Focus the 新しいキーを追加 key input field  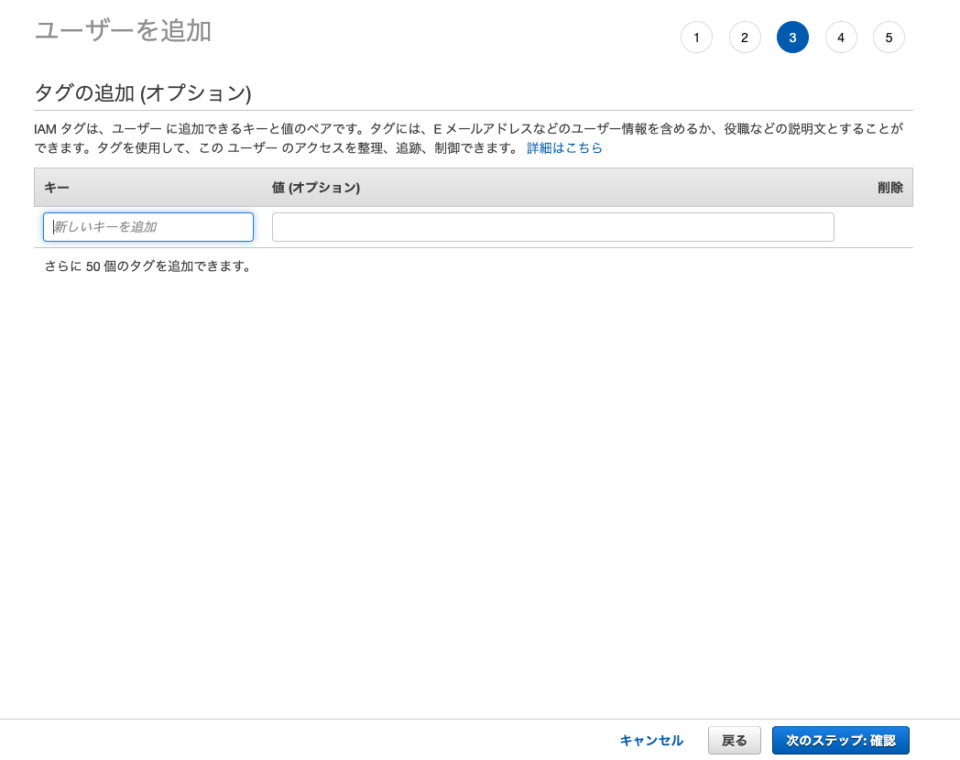tap(148, 227)
